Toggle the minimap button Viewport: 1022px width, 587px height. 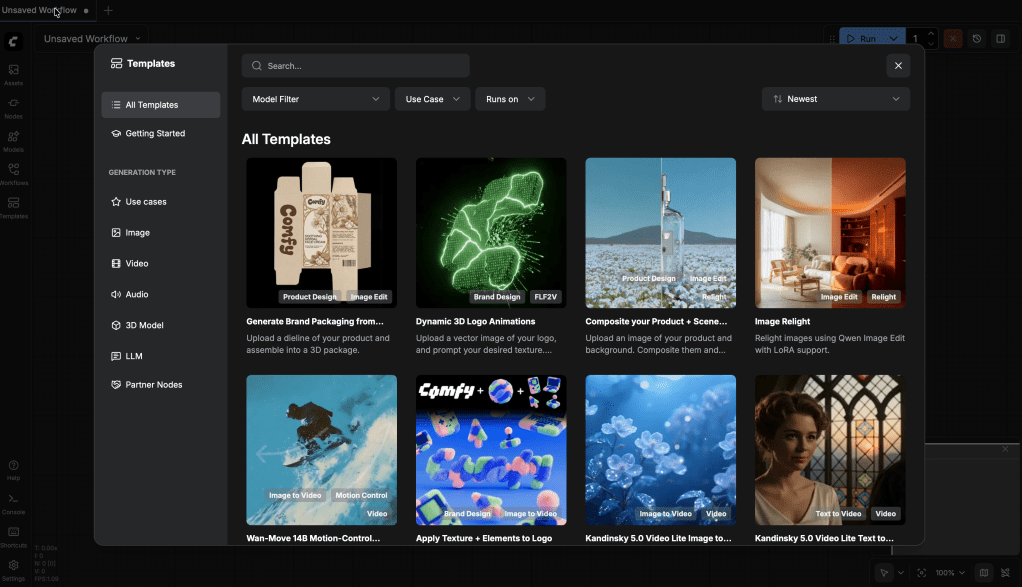pos(984,573)
